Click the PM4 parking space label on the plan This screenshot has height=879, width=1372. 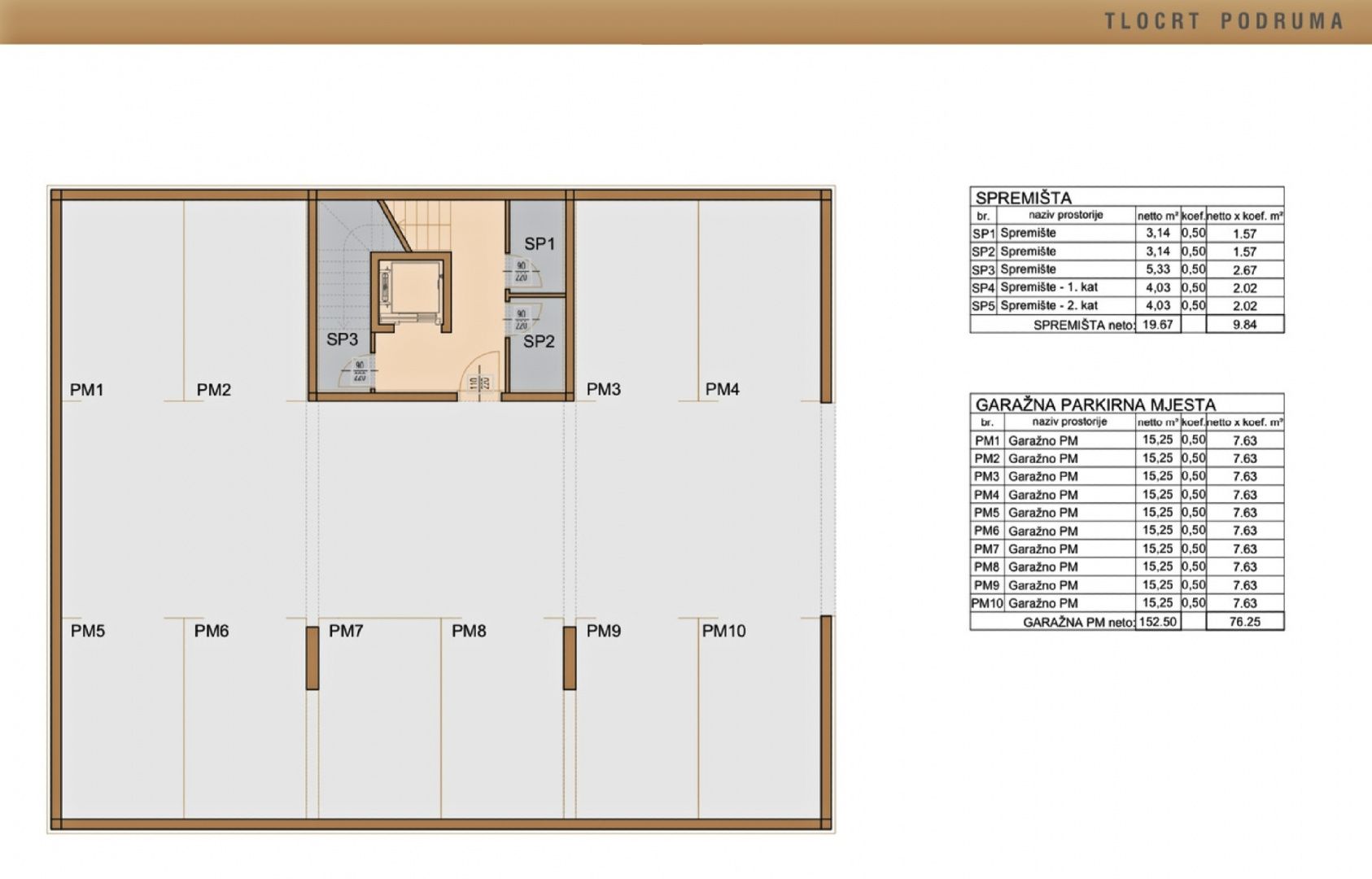tap(722, 390)
